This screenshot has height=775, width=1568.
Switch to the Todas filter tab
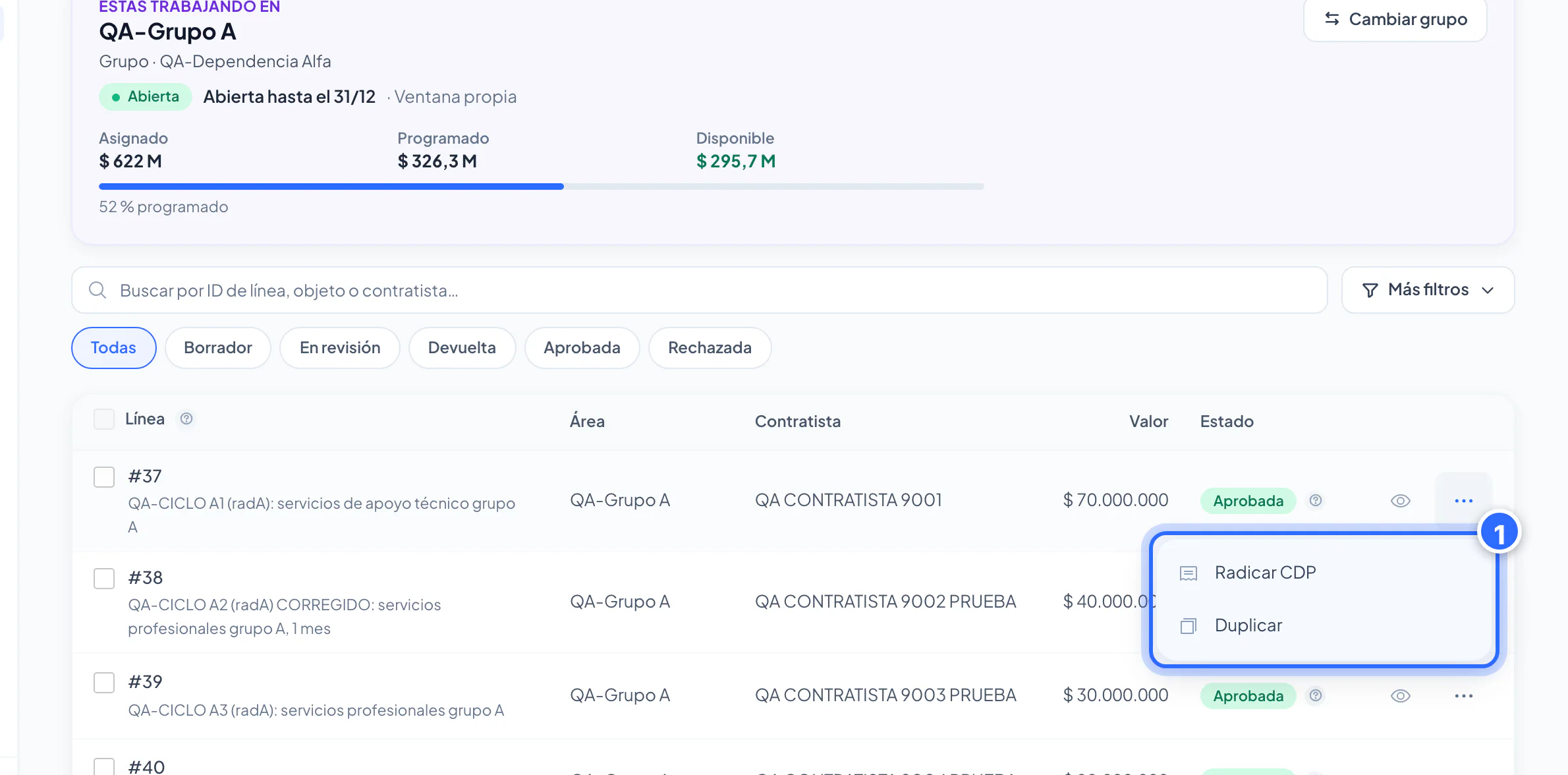coord(113,348)
